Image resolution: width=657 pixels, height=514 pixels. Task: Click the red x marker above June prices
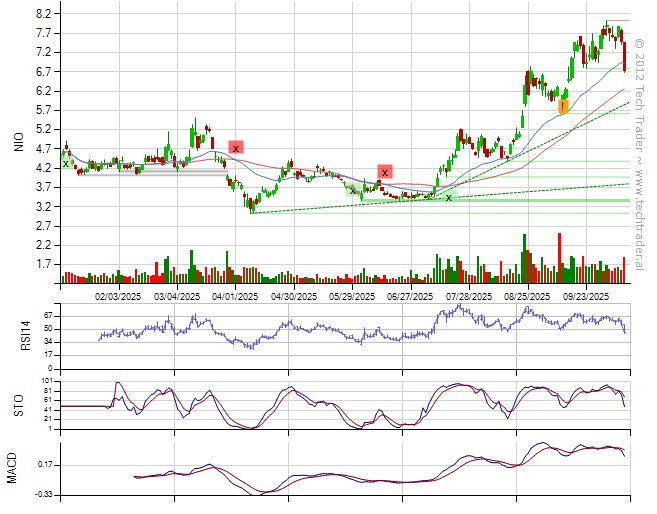(384, 171)
